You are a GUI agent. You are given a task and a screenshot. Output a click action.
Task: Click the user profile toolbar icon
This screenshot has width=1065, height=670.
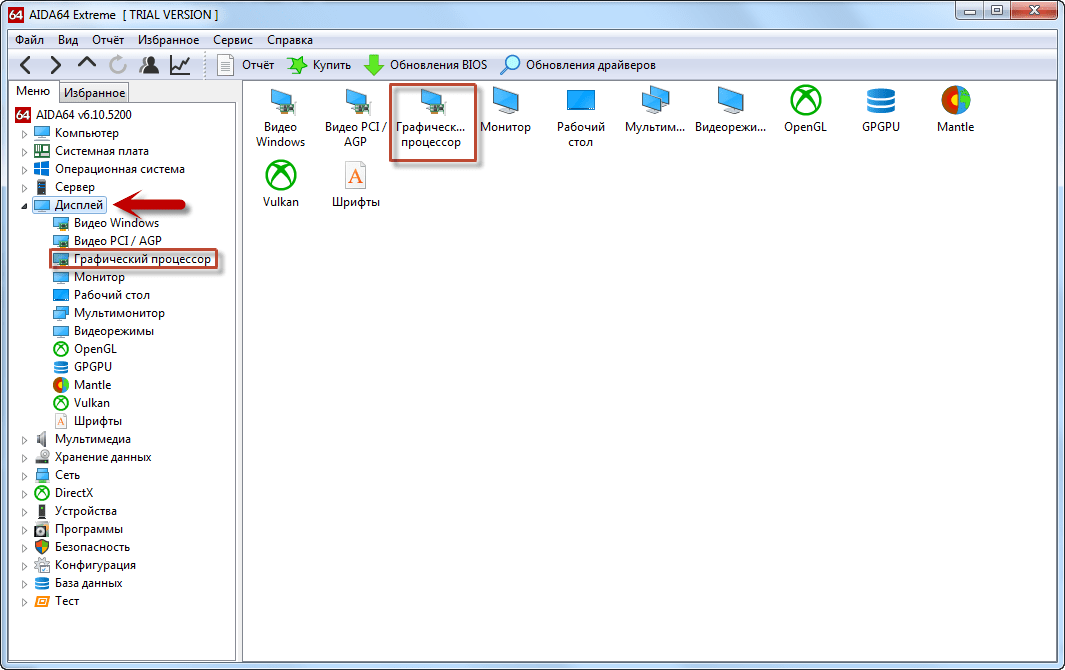(x=150, y=65)
